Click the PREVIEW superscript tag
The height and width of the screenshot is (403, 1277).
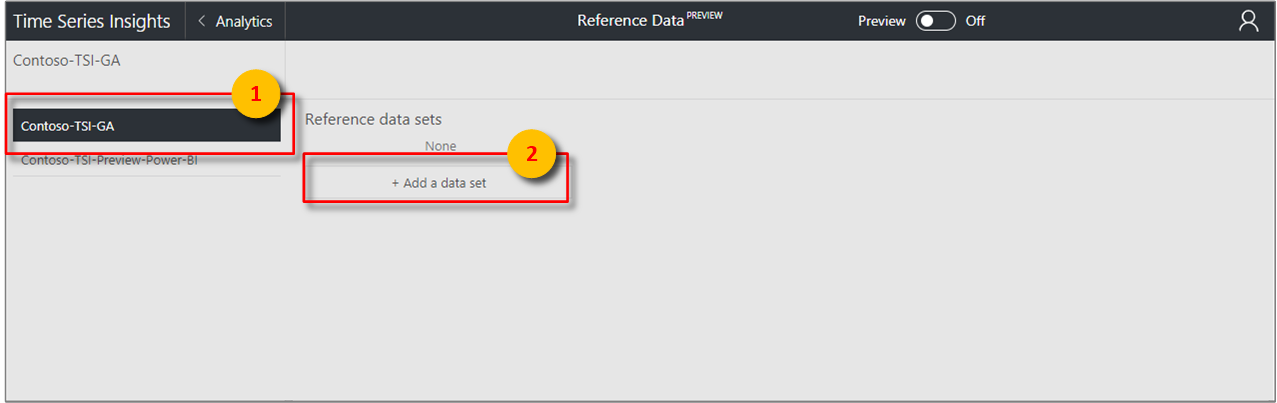click(x=704, y=16)
